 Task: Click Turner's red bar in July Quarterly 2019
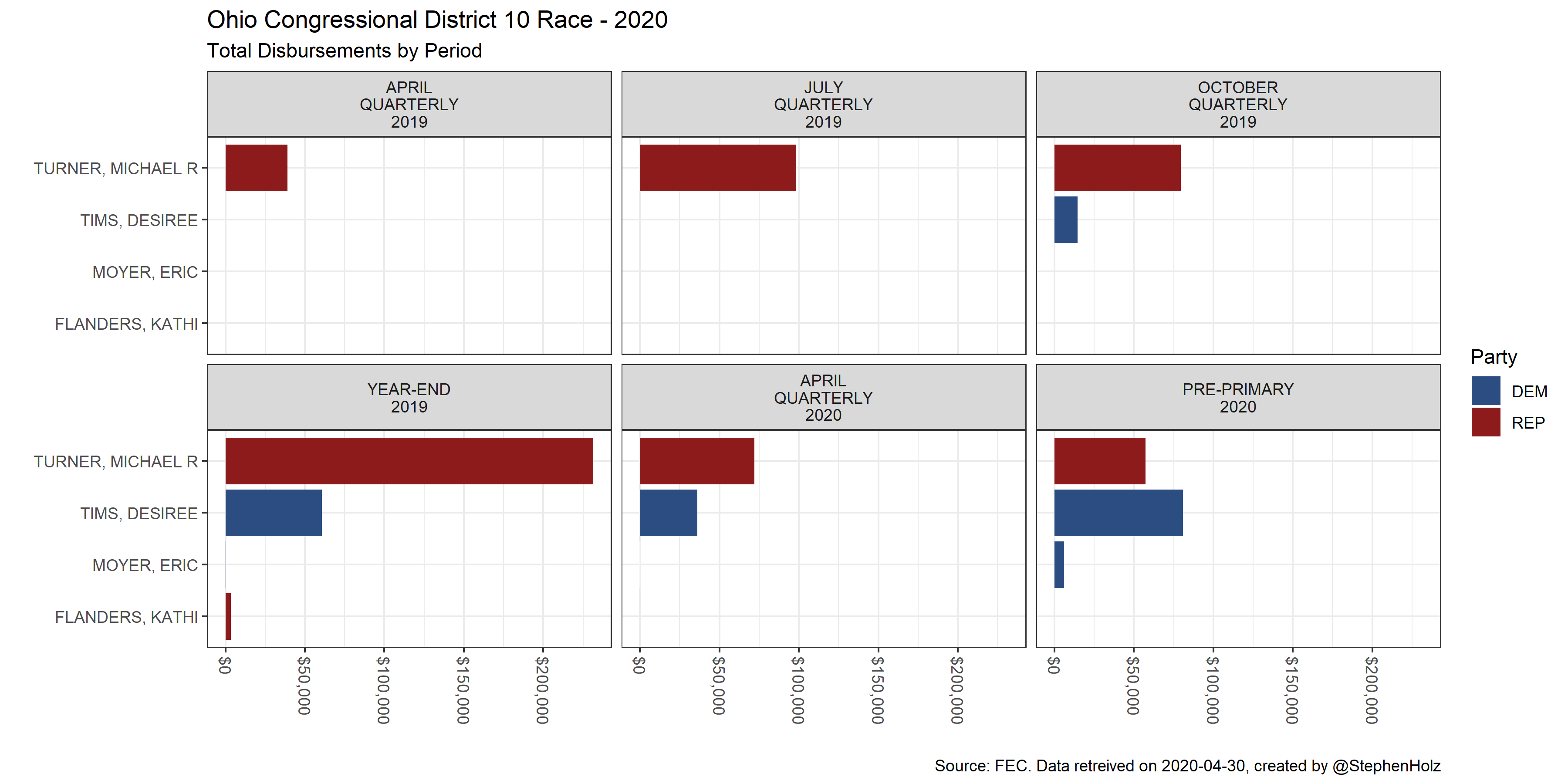click(x=717, y=167)
